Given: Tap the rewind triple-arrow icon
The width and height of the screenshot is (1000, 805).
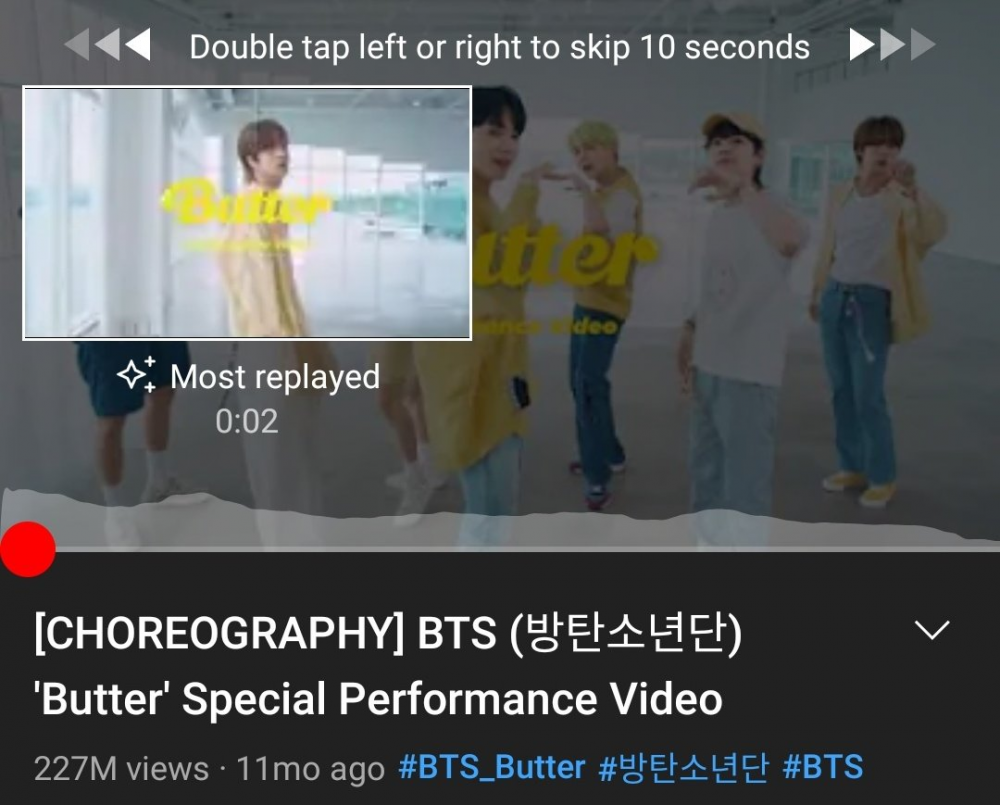Looking at the screenshot, I should point(108,45).
